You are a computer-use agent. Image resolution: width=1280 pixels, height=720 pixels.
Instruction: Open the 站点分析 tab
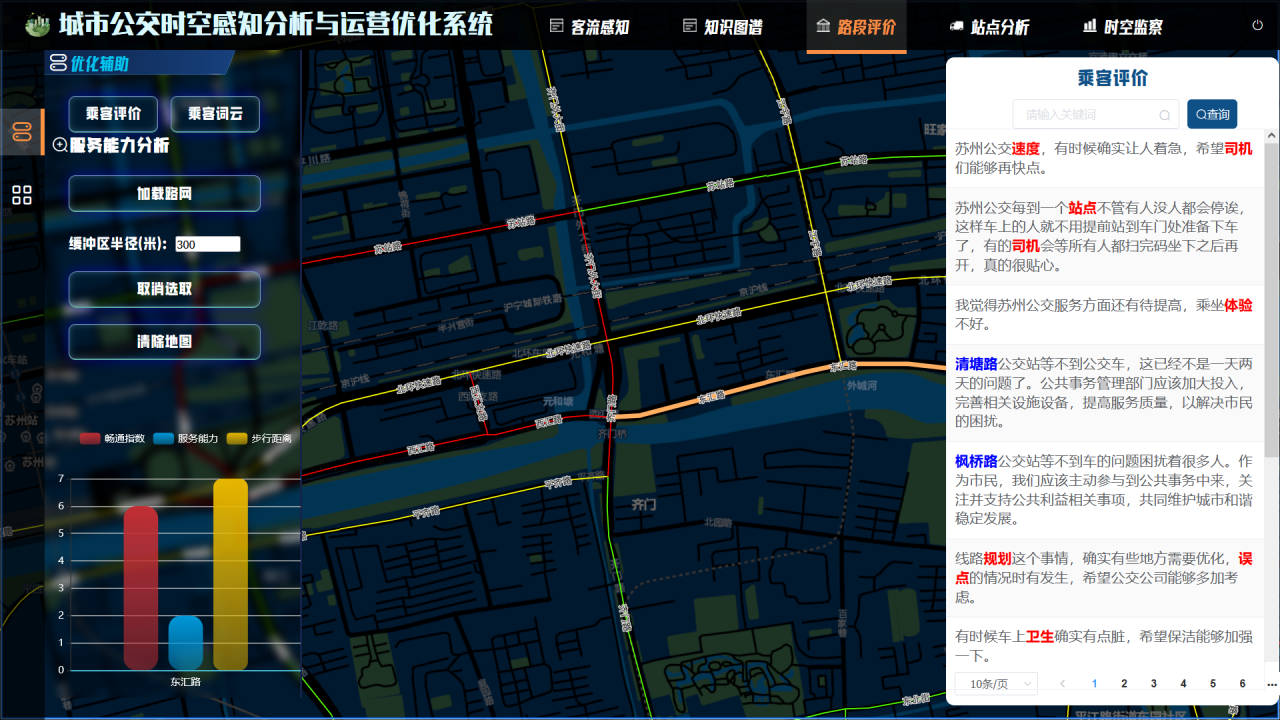click(x=989, y=27)
